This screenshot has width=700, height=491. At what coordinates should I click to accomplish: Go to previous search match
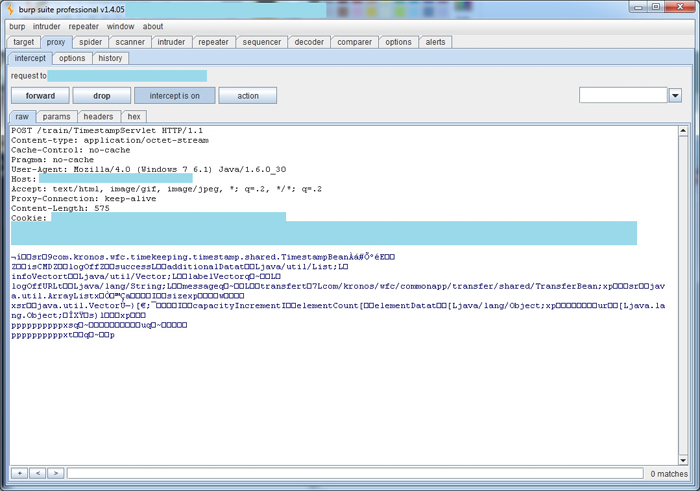tap(38, 473)
